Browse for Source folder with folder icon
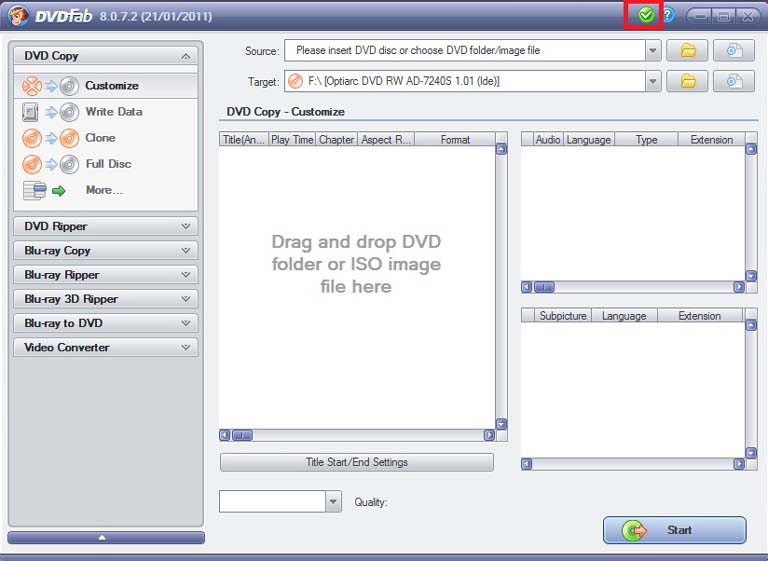Screen dimensions: 768x561 [687, 50]
